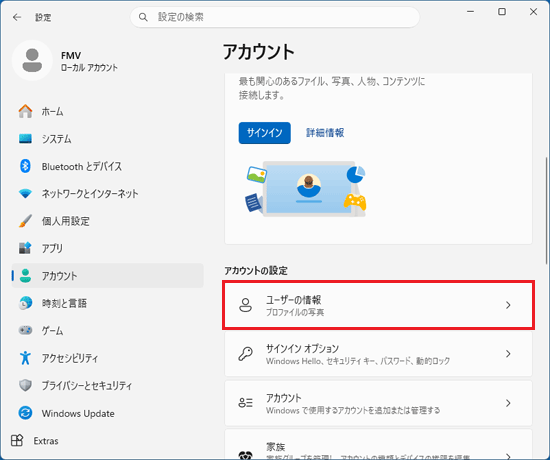Click the Bluetooth icon in sidebar
This screenshot has height=460, width=550.
tap(25, 166)
